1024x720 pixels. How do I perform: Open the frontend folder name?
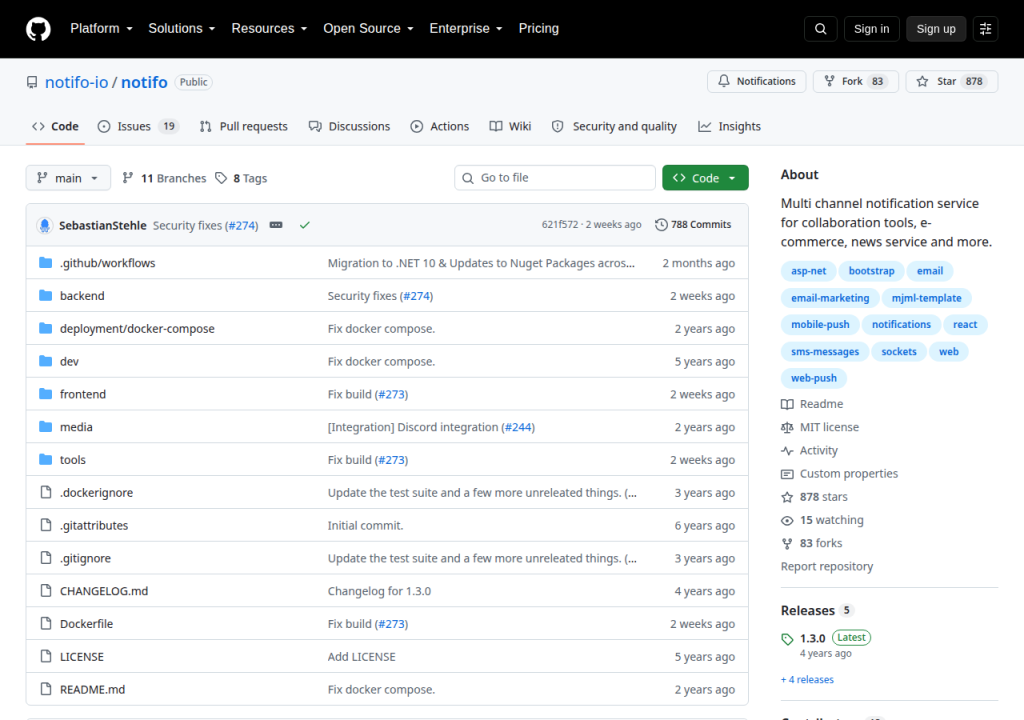coord(83,394)
